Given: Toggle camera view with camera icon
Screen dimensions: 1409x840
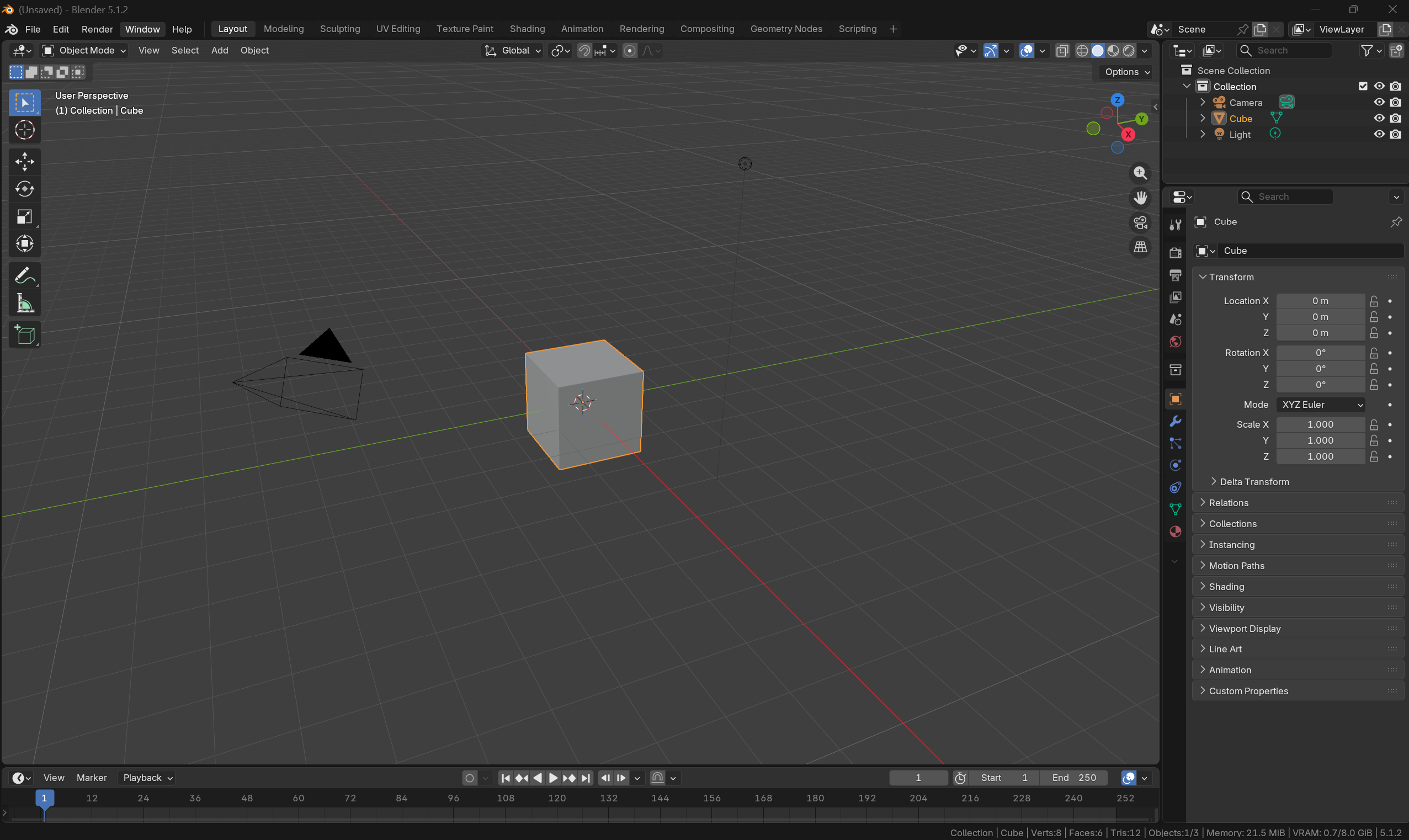Looking at the screenshot, I should [1140, 223].
